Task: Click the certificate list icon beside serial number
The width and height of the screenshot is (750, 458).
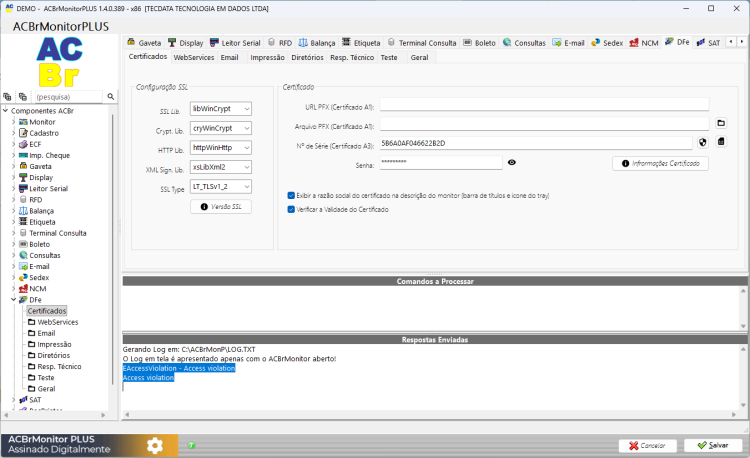Action: [x=721, y=142]
